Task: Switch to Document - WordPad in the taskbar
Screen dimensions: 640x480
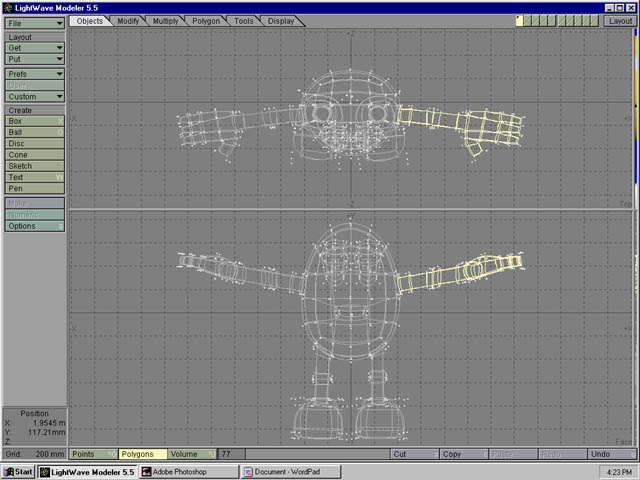Action: tap(291, 472)
